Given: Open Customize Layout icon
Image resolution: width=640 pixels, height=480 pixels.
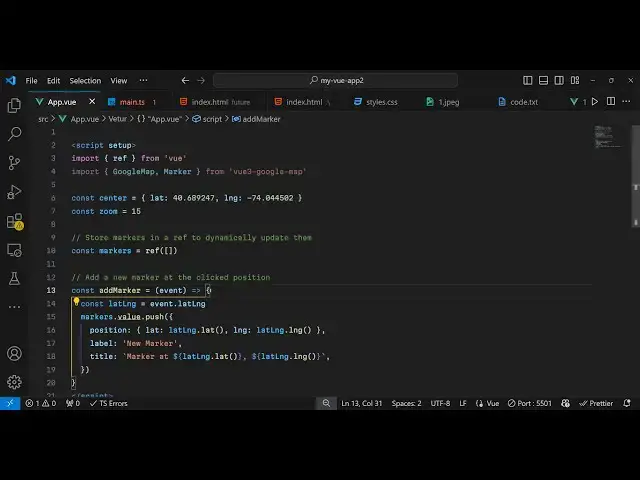Looking at the screenshot, I should pos(575,80).
